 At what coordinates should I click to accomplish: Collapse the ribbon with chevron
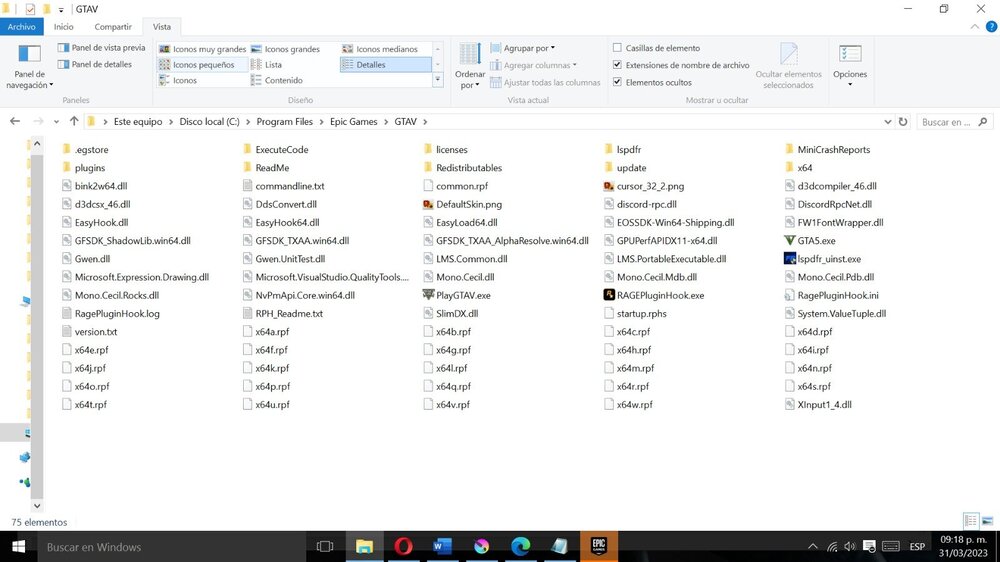point(974,27)
